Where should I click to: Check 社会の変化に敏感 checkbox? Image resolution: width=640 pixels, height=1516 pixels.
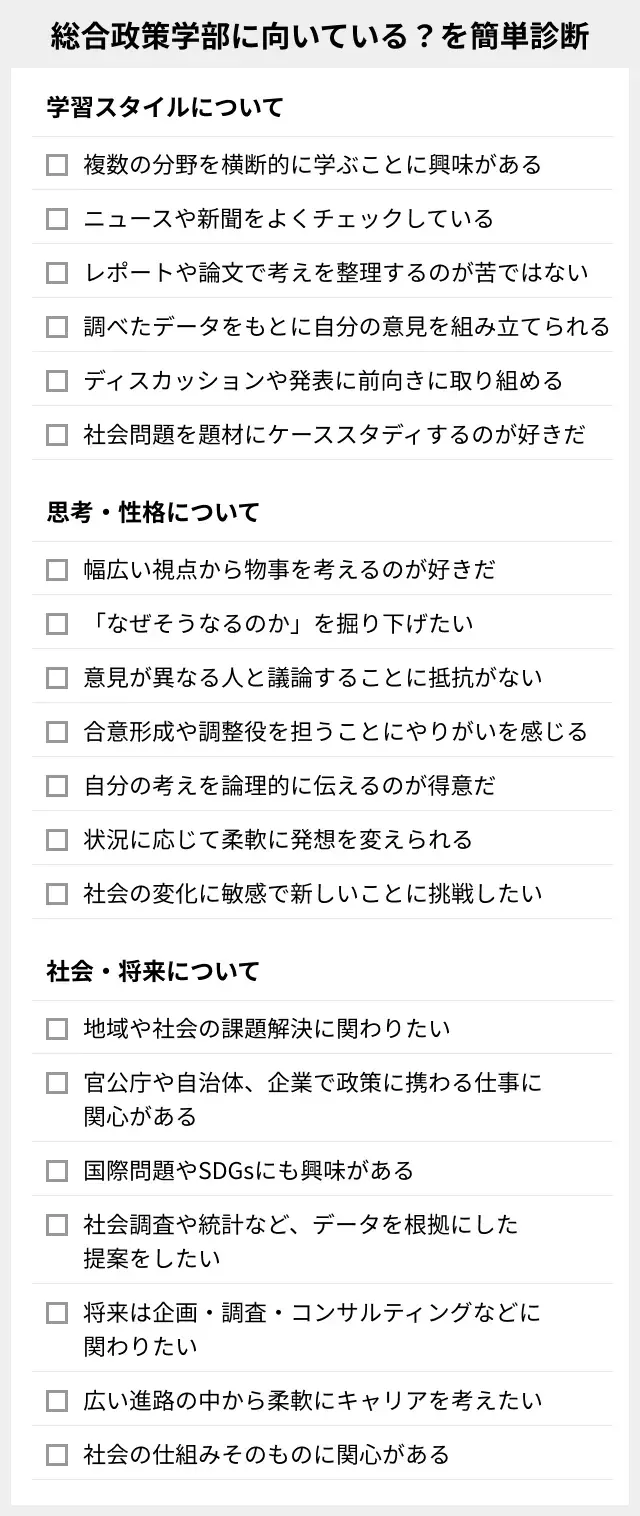[x=57, y=893]
